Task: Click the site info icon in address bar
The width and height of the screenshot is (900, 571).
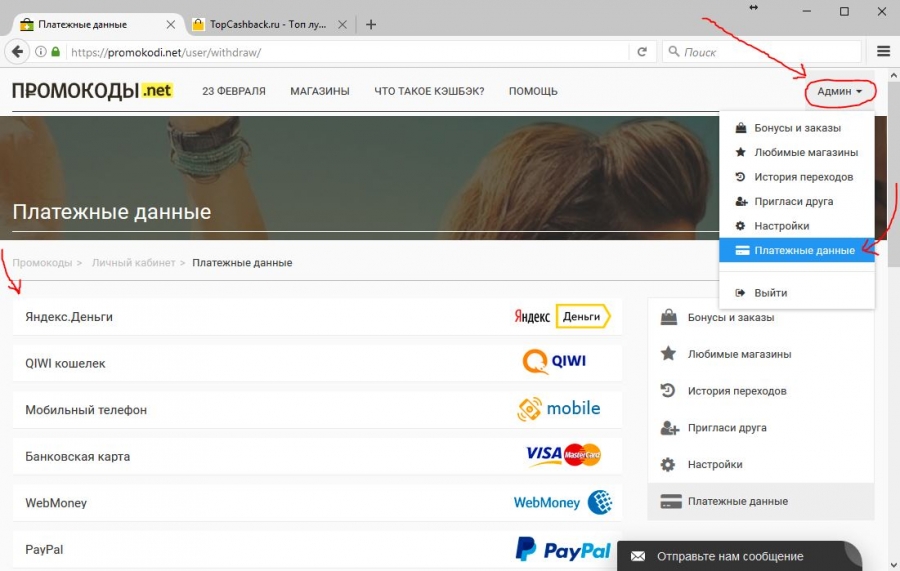Action: coord(41,52)
